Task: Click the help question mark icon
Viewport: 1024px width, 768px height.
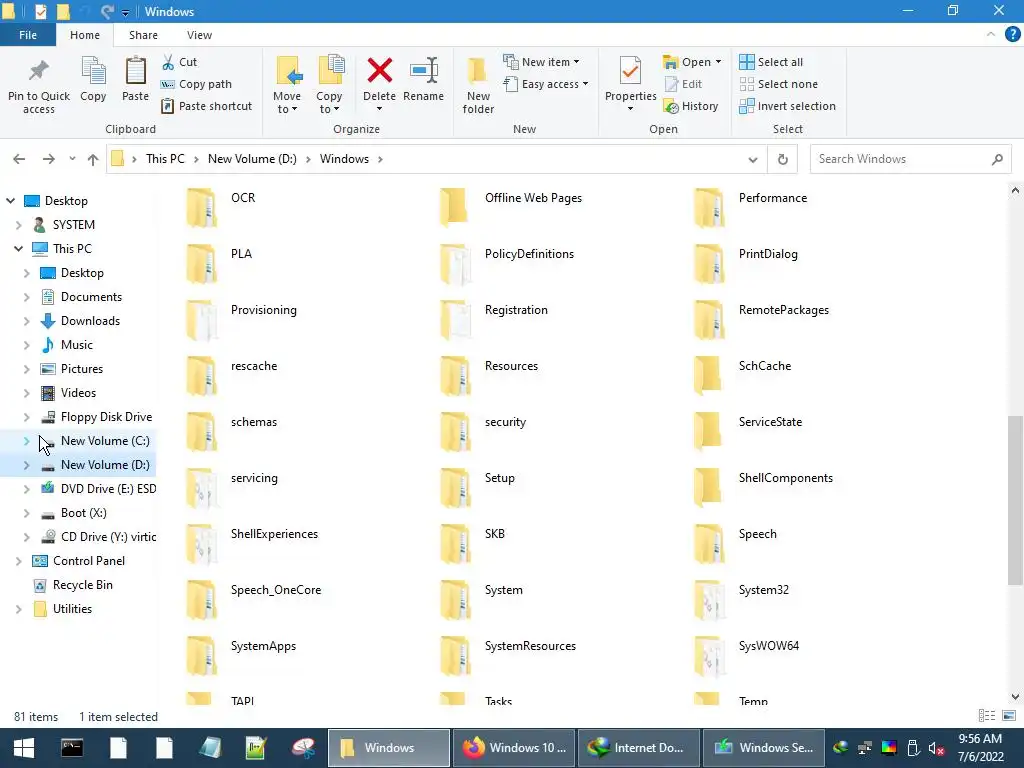Action: [1012, 35]
